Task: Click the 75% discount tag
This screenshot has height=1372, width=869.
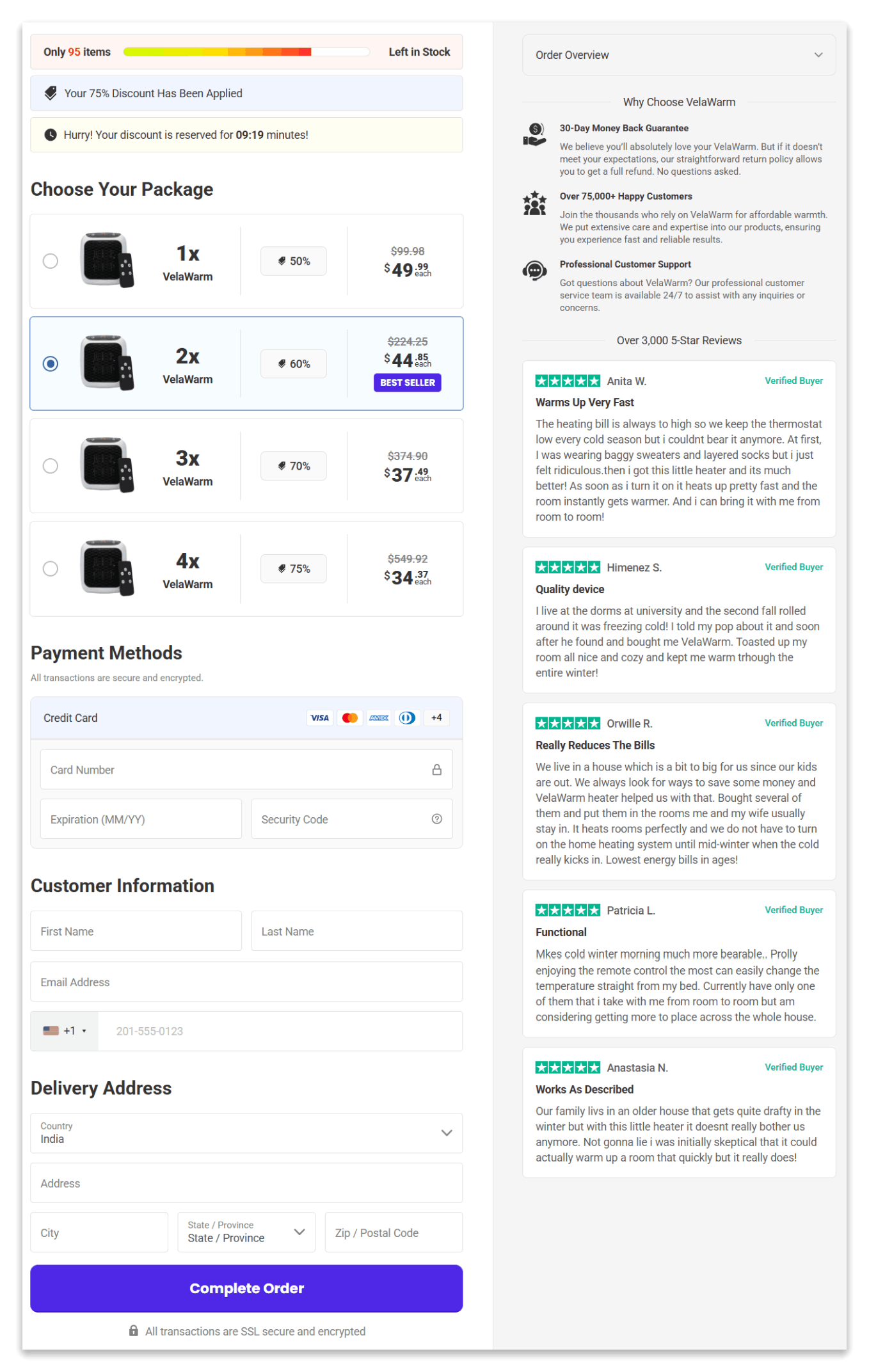Action: coord(294,569)
